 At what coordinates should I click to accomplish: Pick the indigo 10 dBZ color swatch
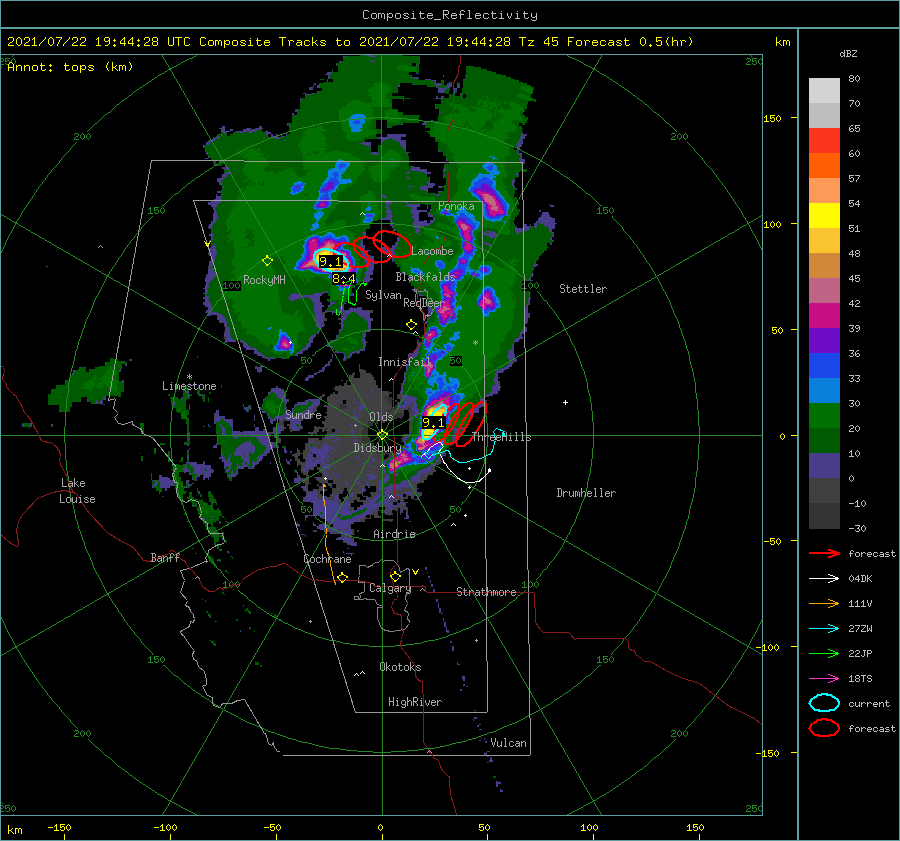coord(824,466)
